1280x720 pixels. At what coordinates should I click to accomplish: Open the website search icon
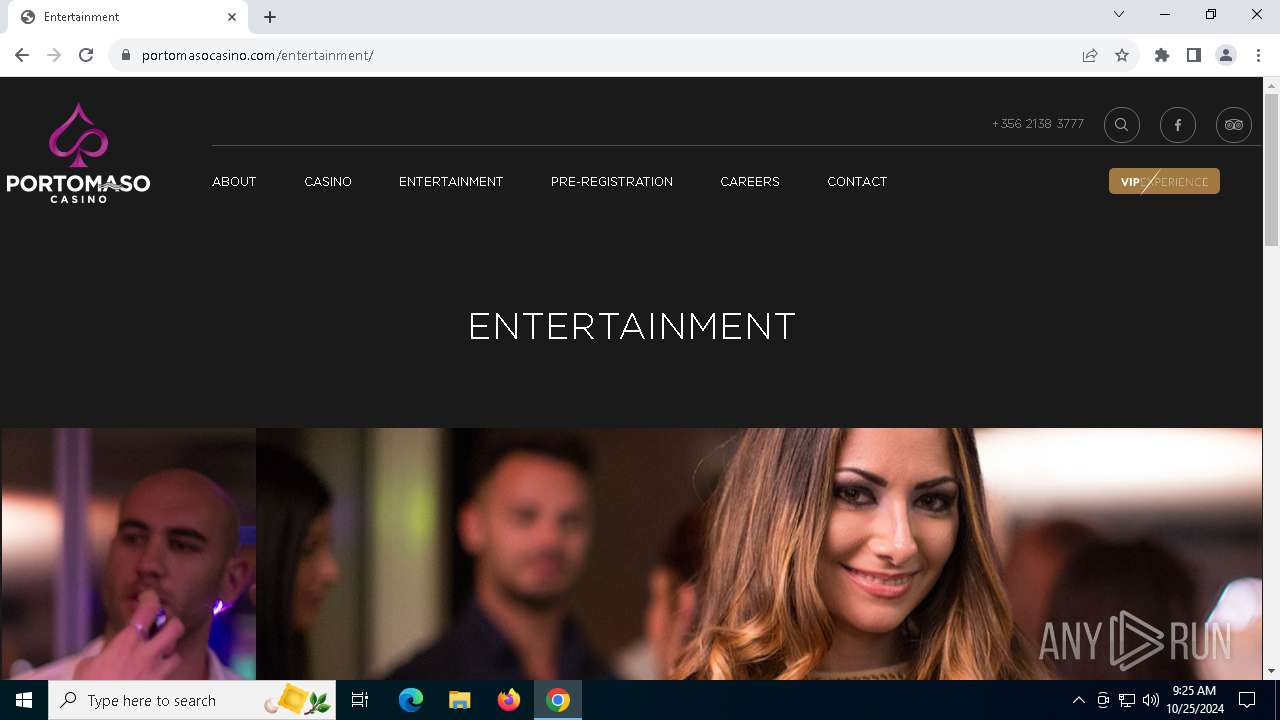pos(1122,125)
